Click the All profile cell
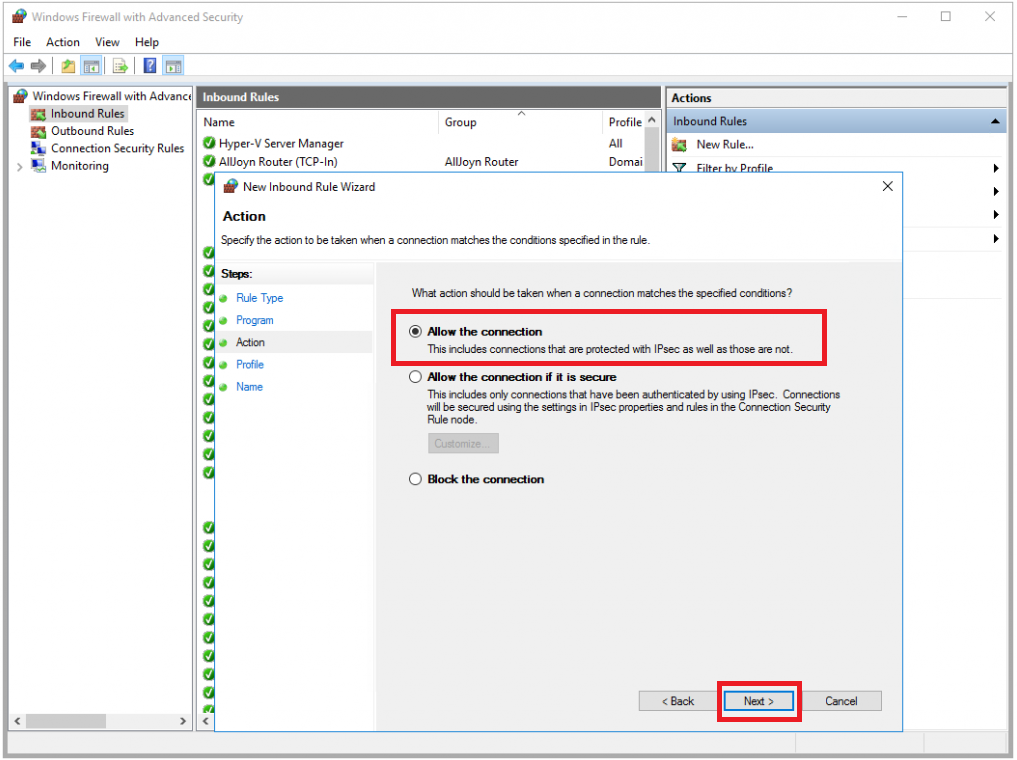 point(616,143)
